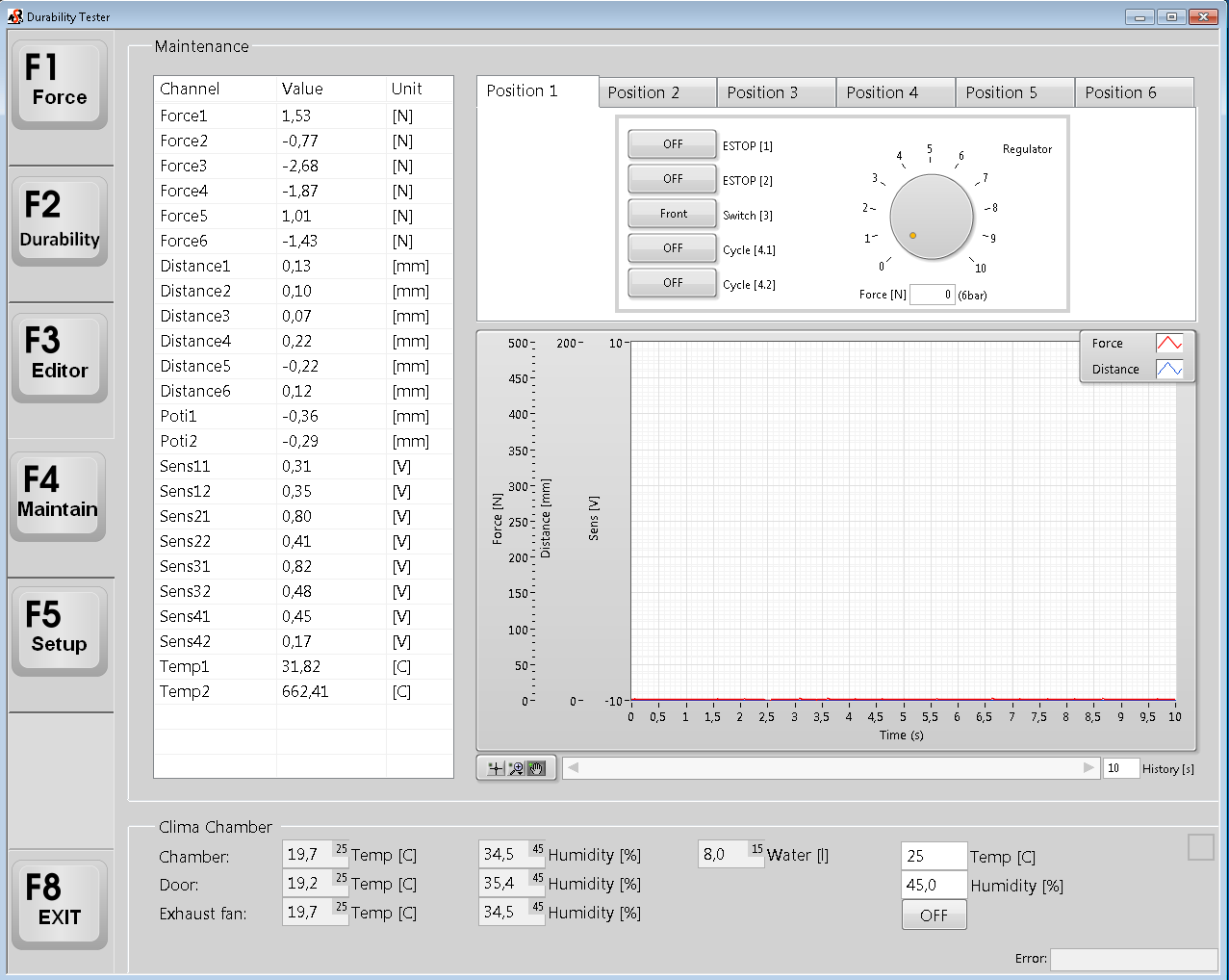Switch to Position 5 tab
Viewport: 1229px width, 980px height.
[x=1015, y=92]
